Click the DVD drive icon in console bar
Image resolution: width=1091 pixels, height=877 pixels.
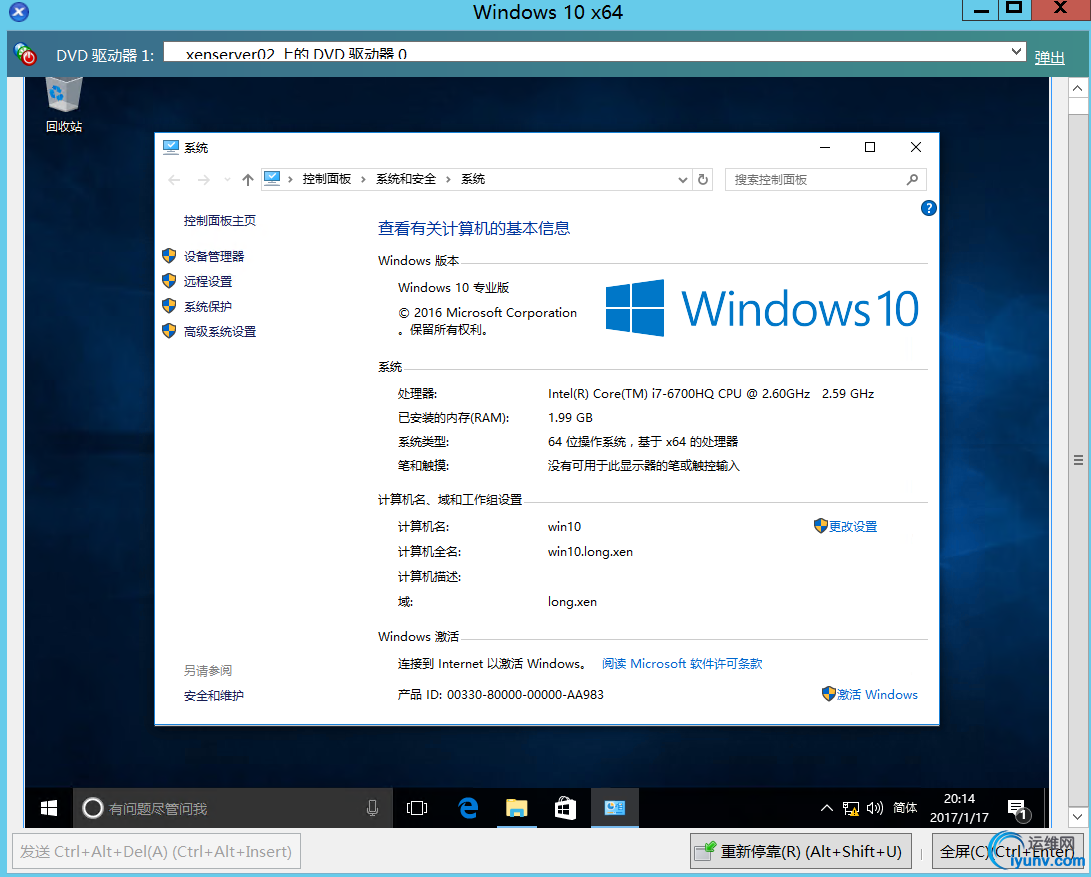click(x=25, y=54)
